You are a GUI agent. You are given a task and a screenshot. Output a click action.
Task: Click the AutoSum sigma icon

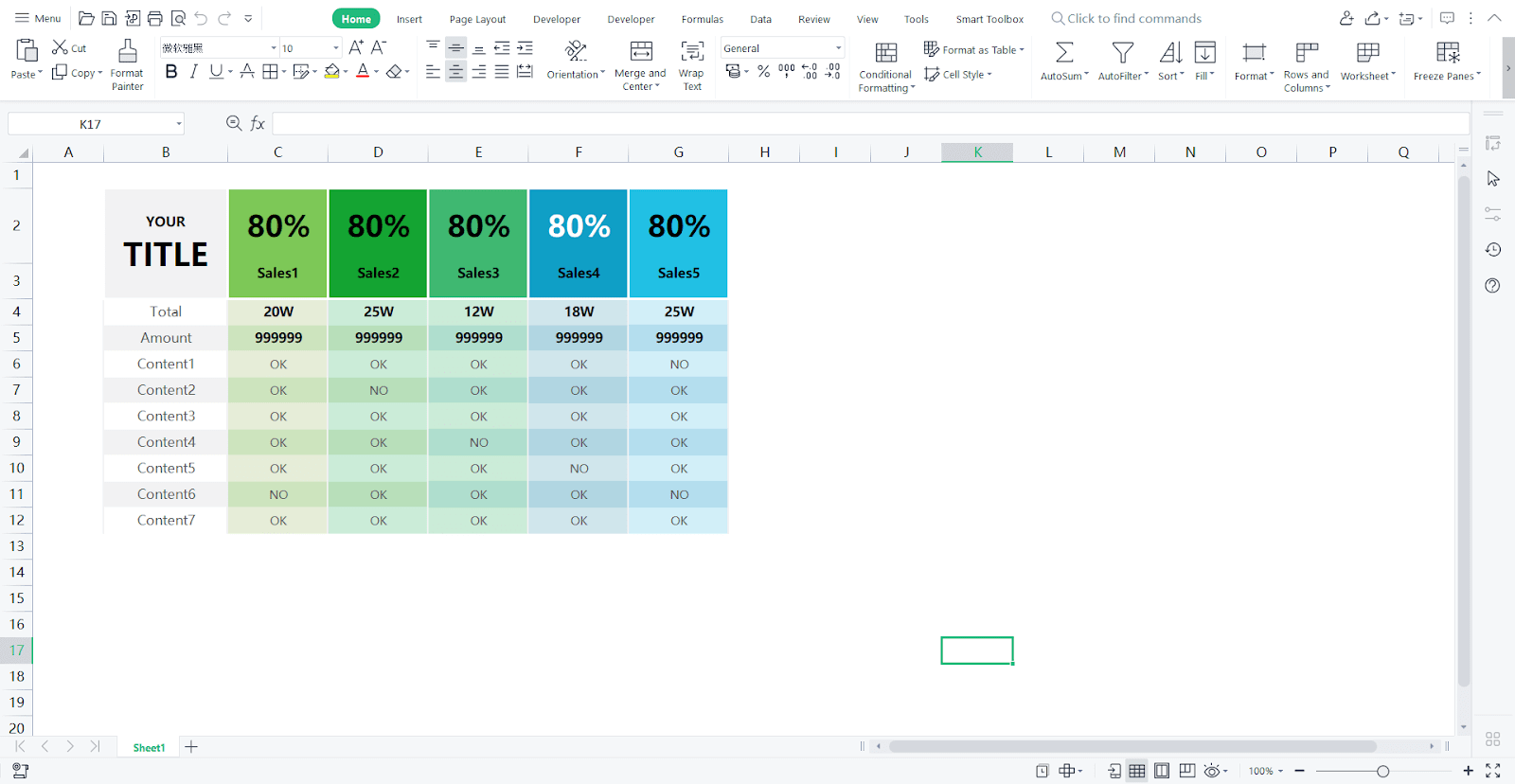(x=1064, y=53)
